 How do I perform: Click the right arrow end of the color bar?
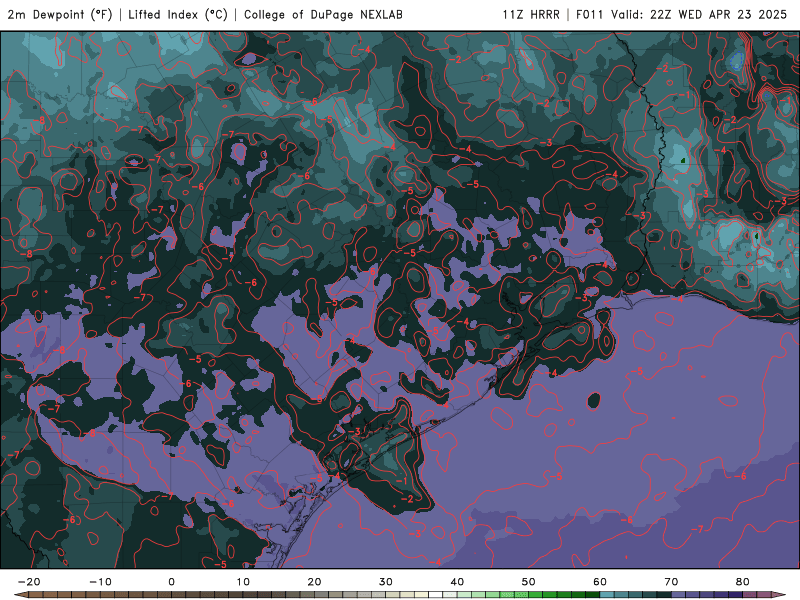[x=779, y=595]
